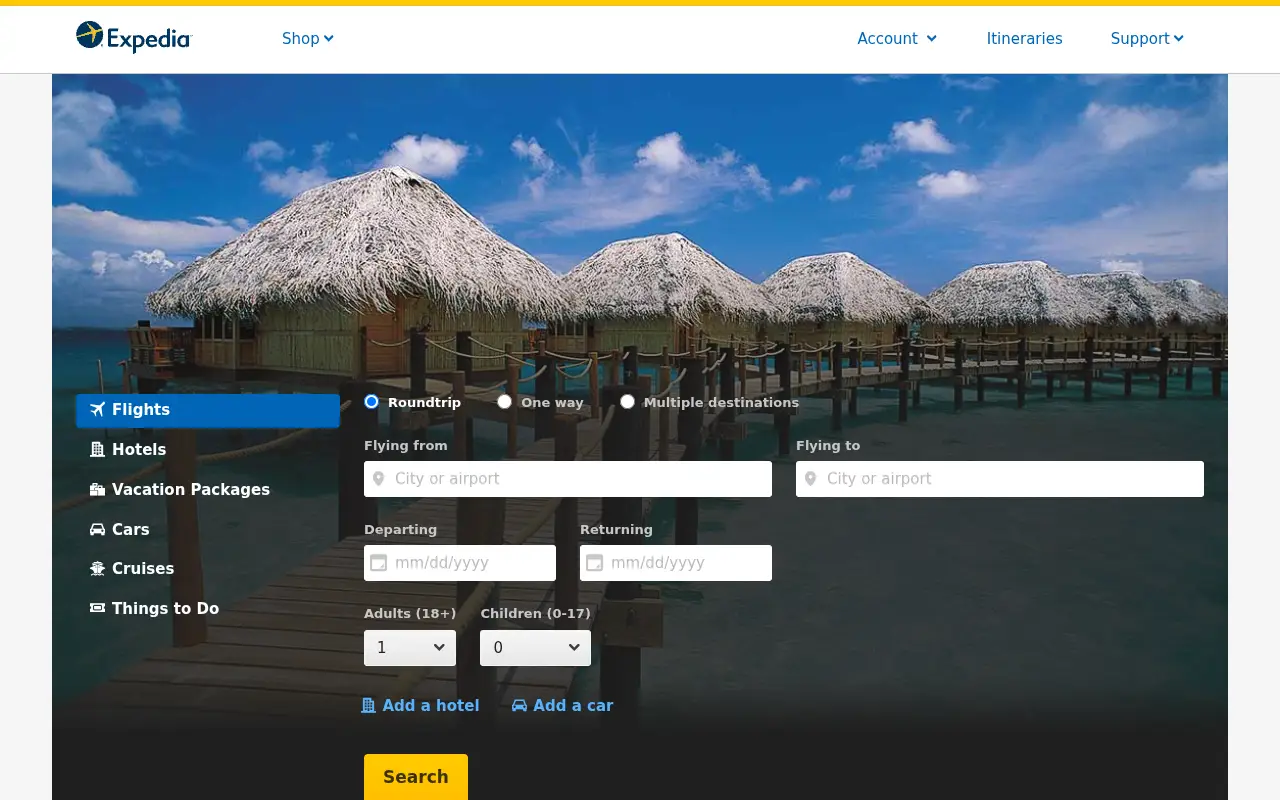Screen dimensions: 1280x800
Task: Open the Cruises tab
Action: click(x=208, y=569)
